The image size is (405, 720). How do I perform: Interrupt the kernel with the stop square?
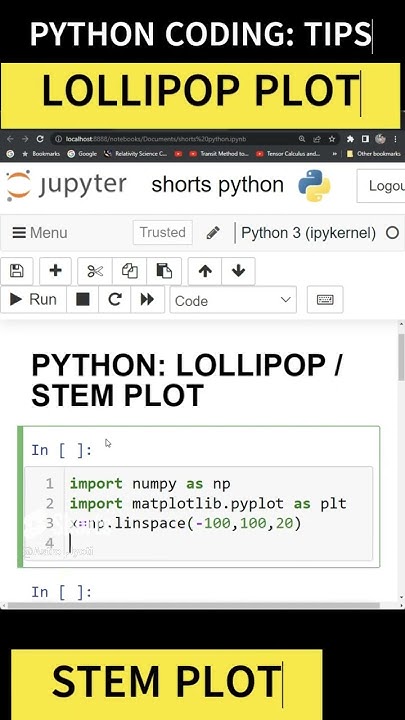point(83,299)
